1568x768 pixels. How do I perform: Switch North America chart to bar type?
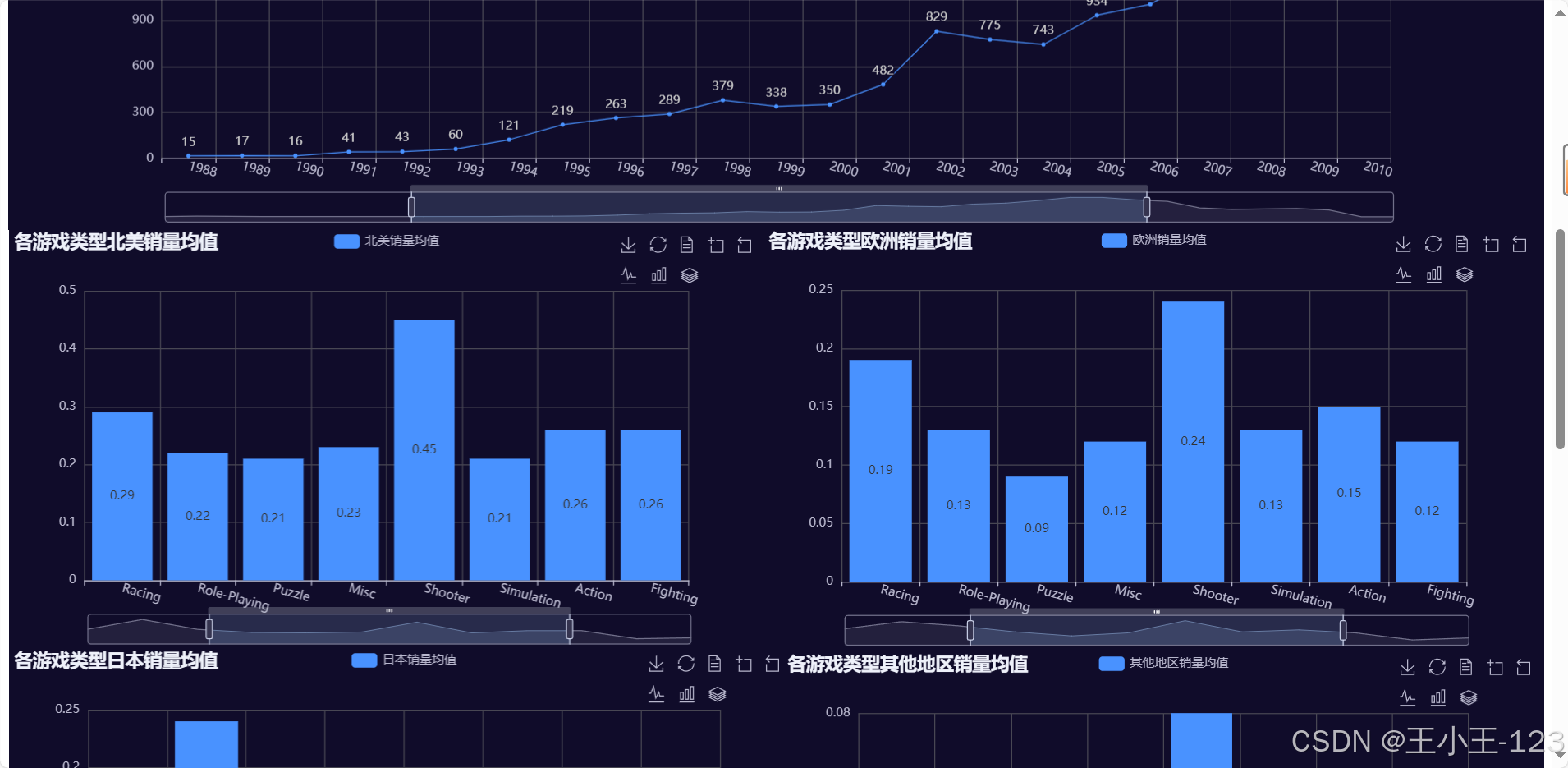click(x=658, y=275)
